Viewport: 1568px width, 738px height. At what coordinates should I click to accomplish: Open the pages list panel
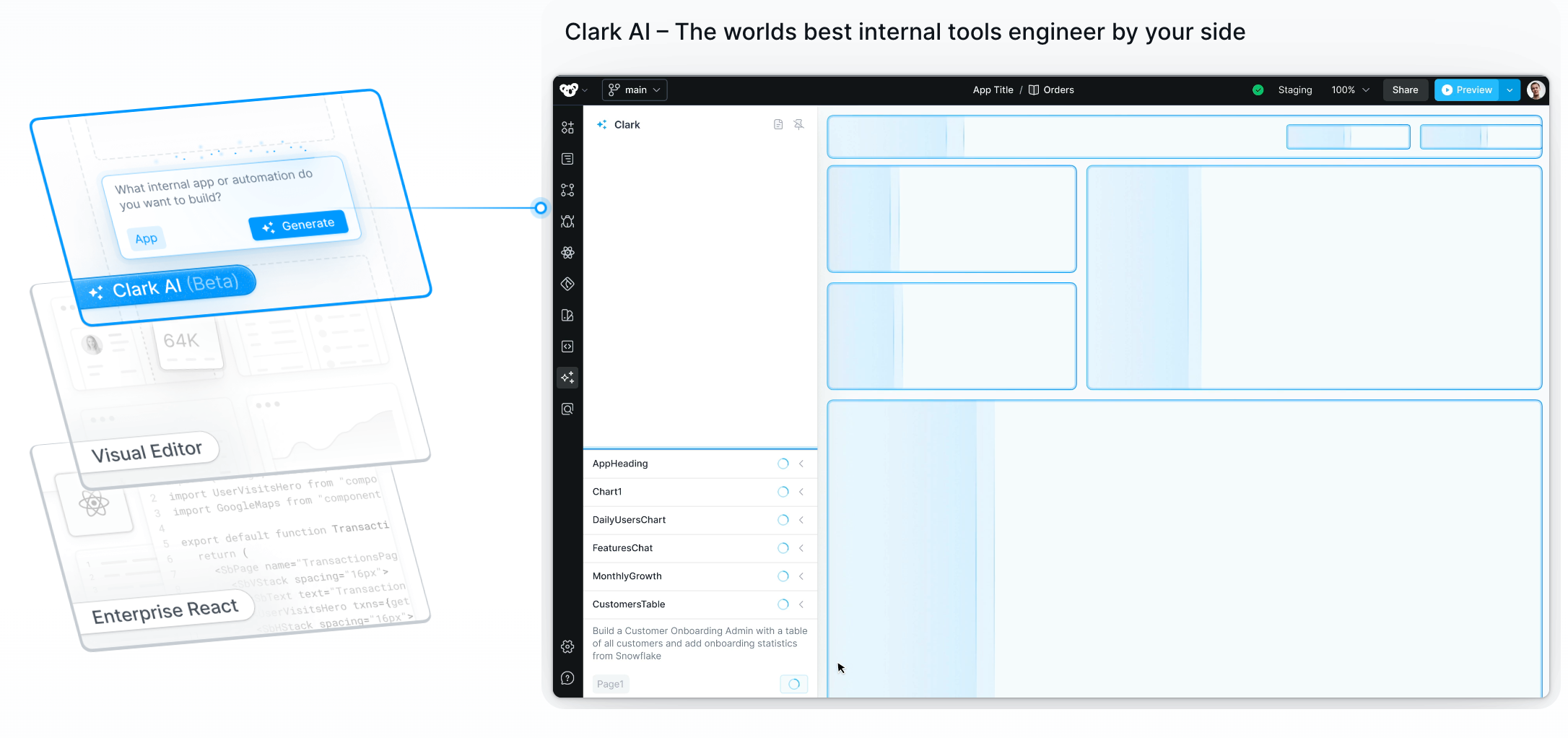point(567,159)
